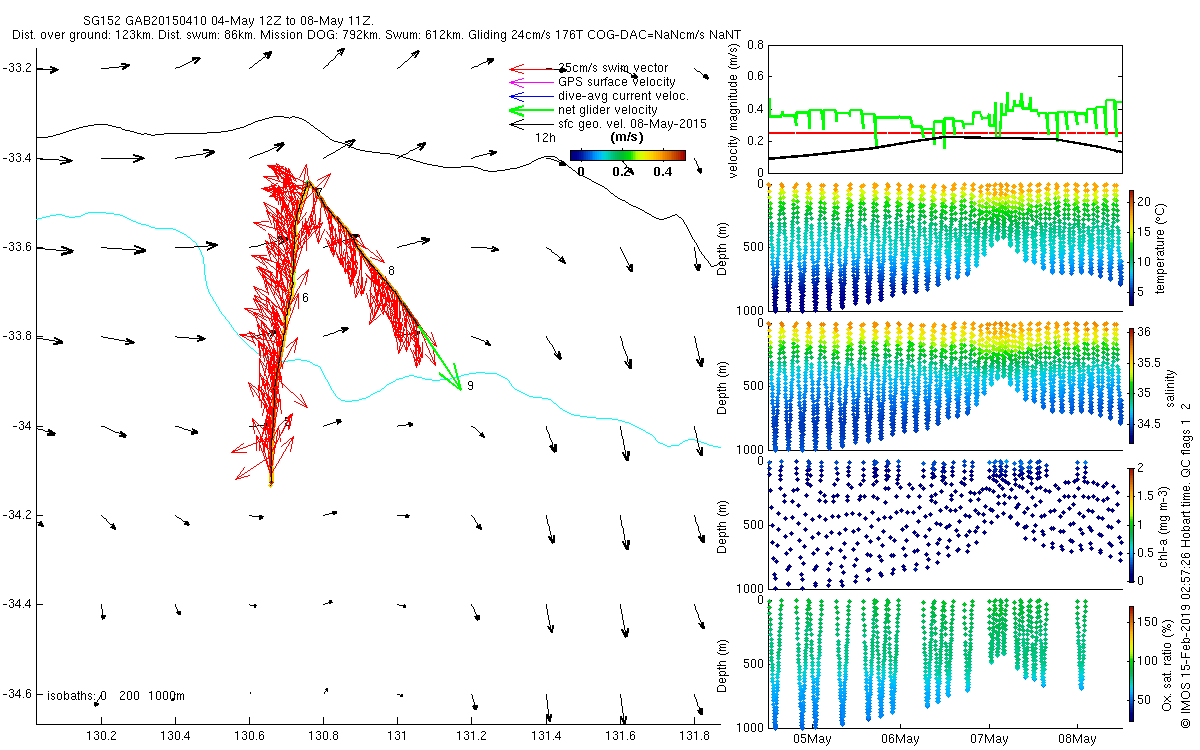
Task: Click the 07May tick on time axis
Action: (x=989, y=739)
